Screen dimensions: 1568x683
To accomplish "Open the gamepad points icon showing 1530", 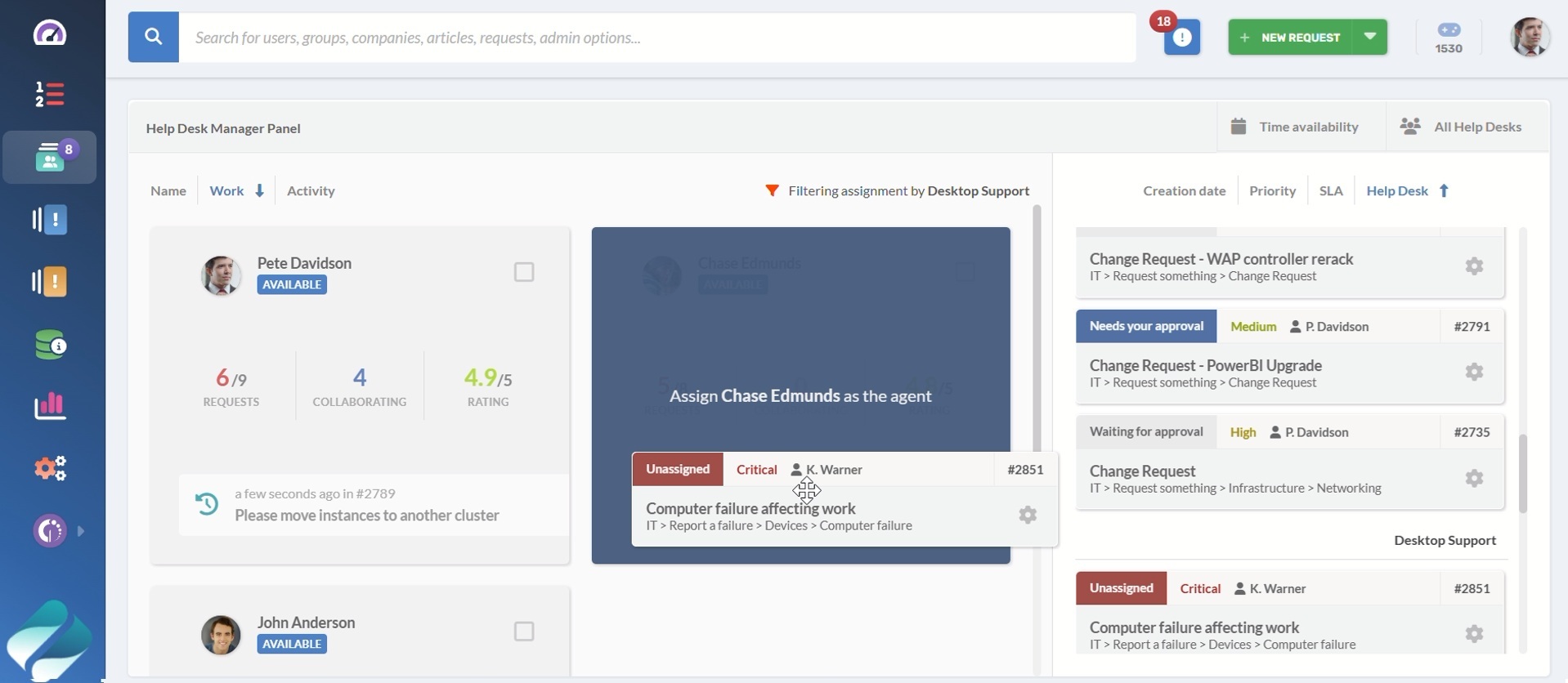I will pos(1449,38).
